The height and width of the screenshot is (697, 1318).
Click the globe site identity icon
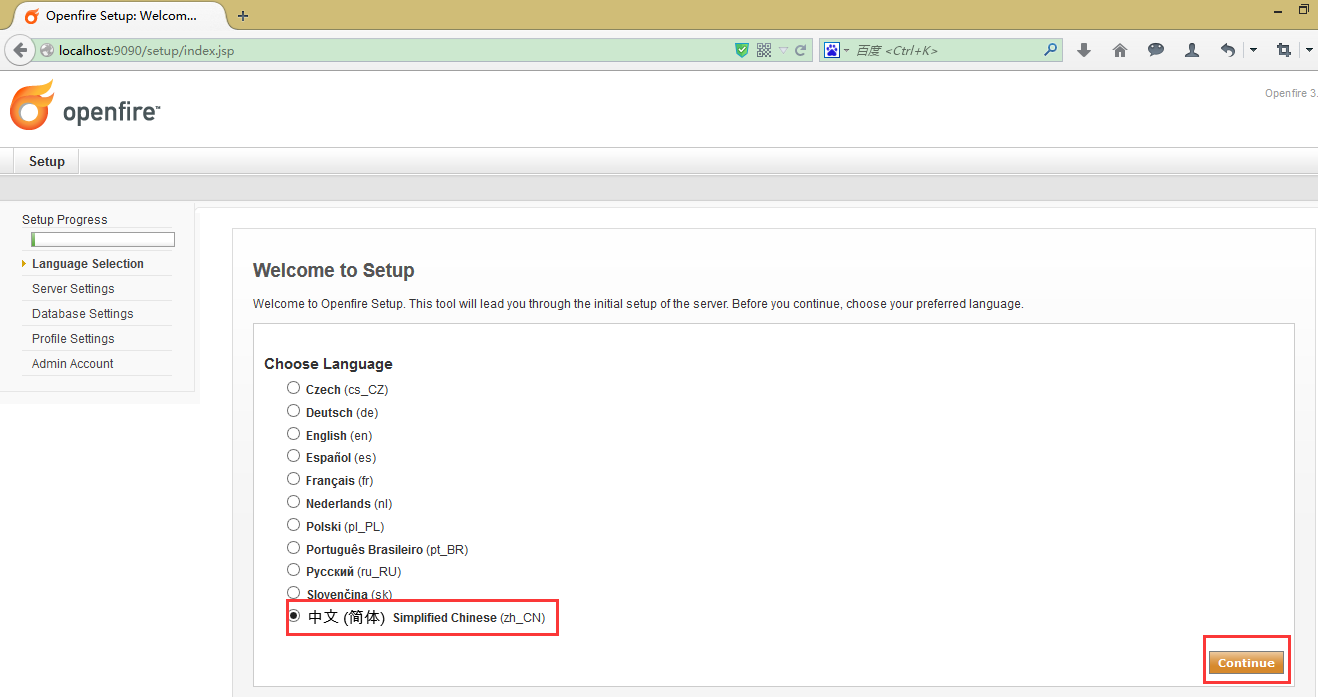click(x=47, y=50)
